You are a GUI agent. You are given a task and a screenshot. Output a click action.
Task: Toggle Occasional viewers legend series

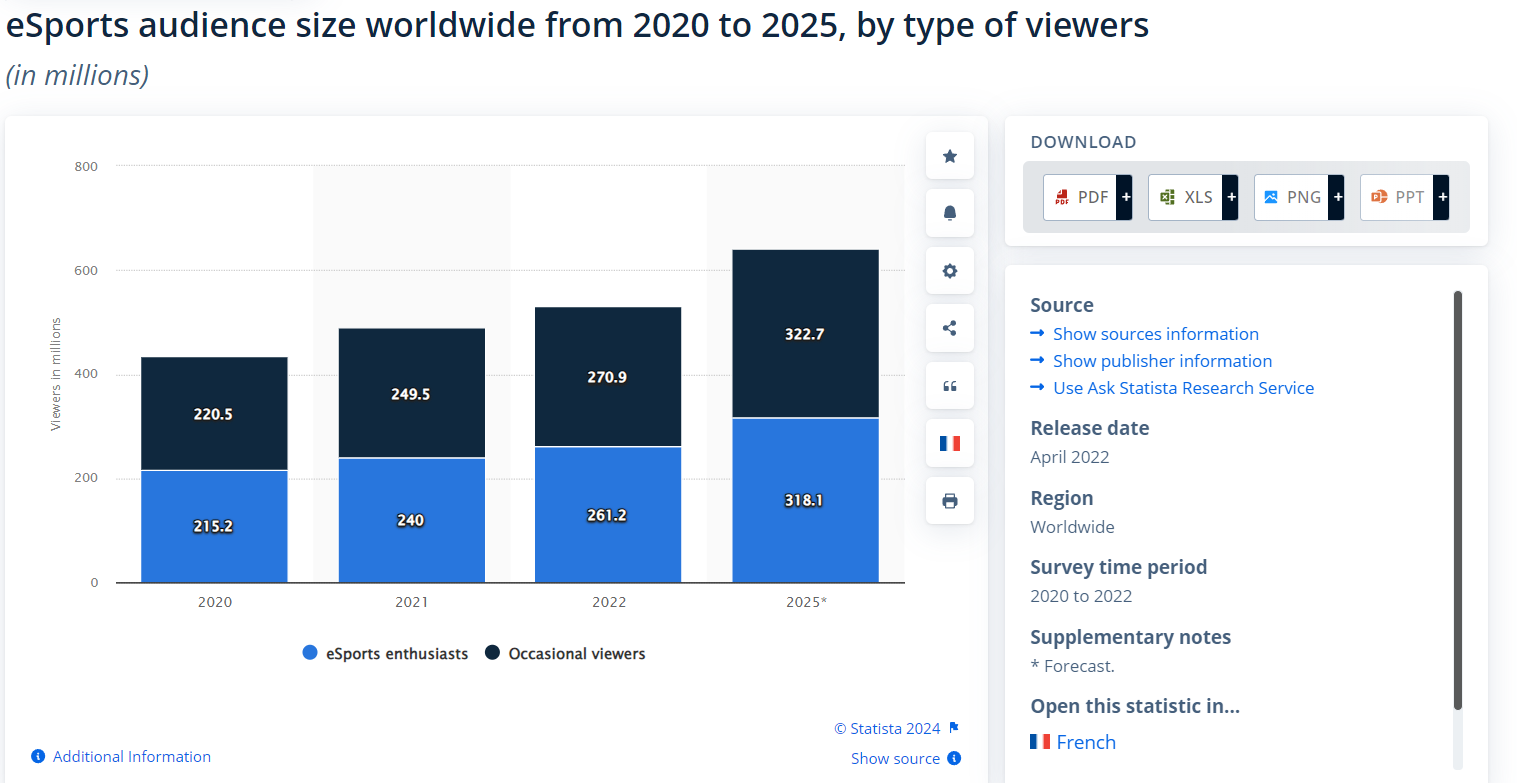(565, 653)
